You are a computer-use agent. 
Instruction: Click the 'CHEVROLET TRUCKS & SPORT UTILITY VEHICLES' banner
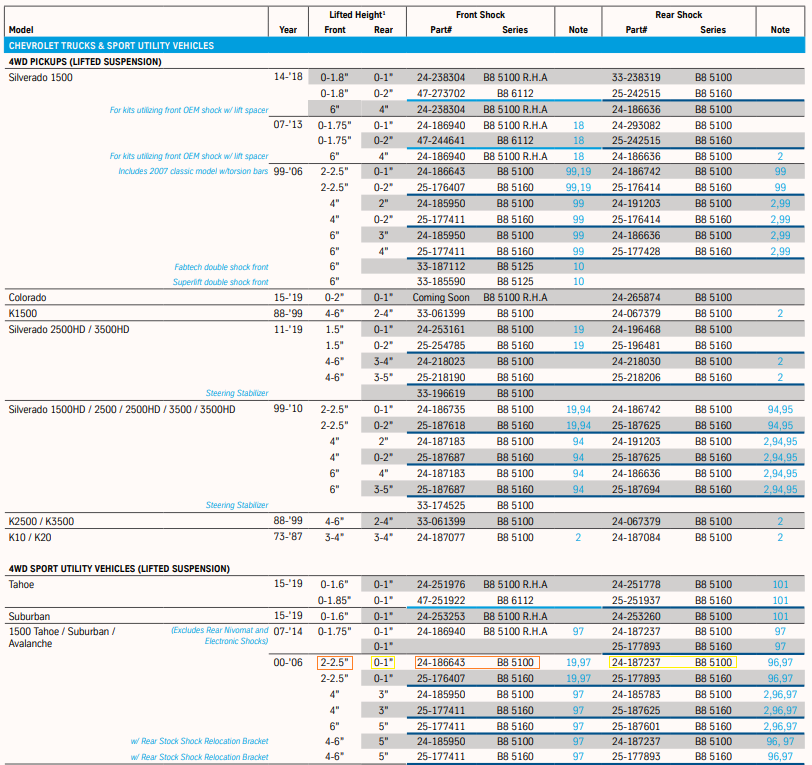click(x=404, y=46)
